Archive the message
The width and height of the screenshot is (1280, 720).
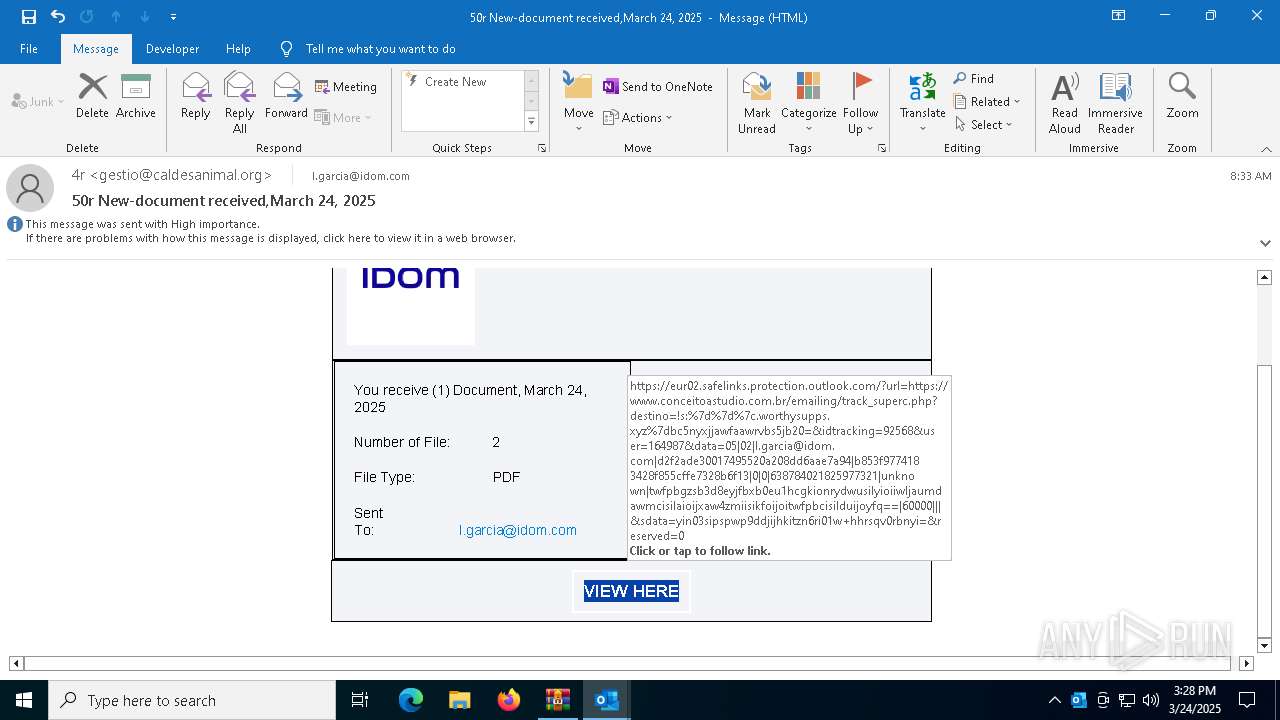coord(136,97)
